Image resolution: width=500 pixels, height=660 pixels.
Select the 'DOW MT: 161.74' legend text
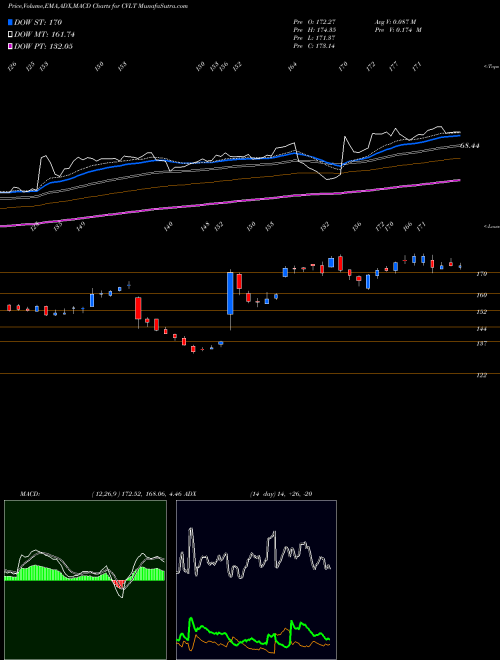click(x=44, y=35)
